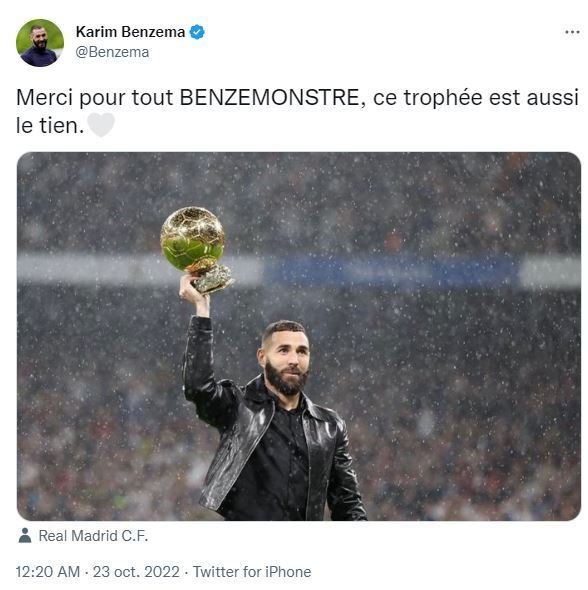This screenshot has height=590, width=588.
Task: Open the three-dot more options menu
Action: tap(572, 32)
